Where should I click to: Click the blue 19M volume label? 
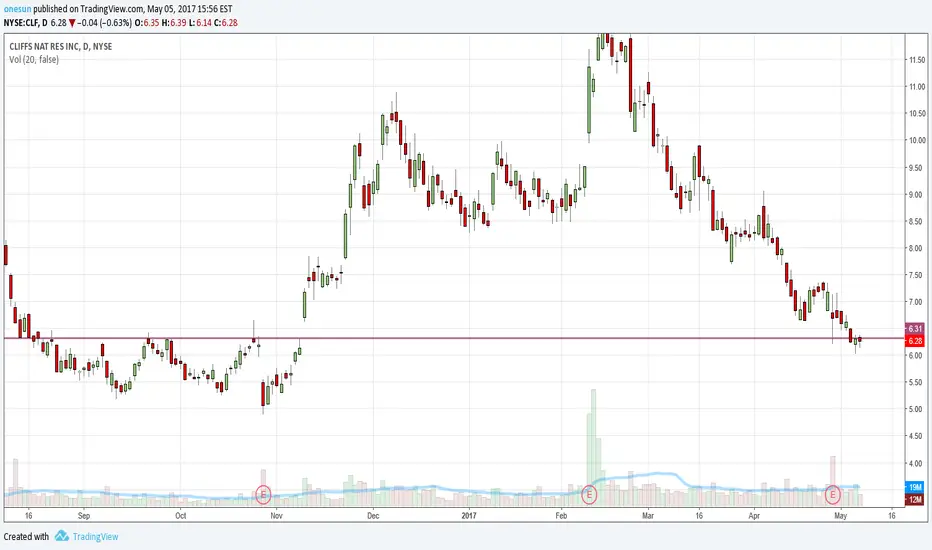(x=915, y=488)
